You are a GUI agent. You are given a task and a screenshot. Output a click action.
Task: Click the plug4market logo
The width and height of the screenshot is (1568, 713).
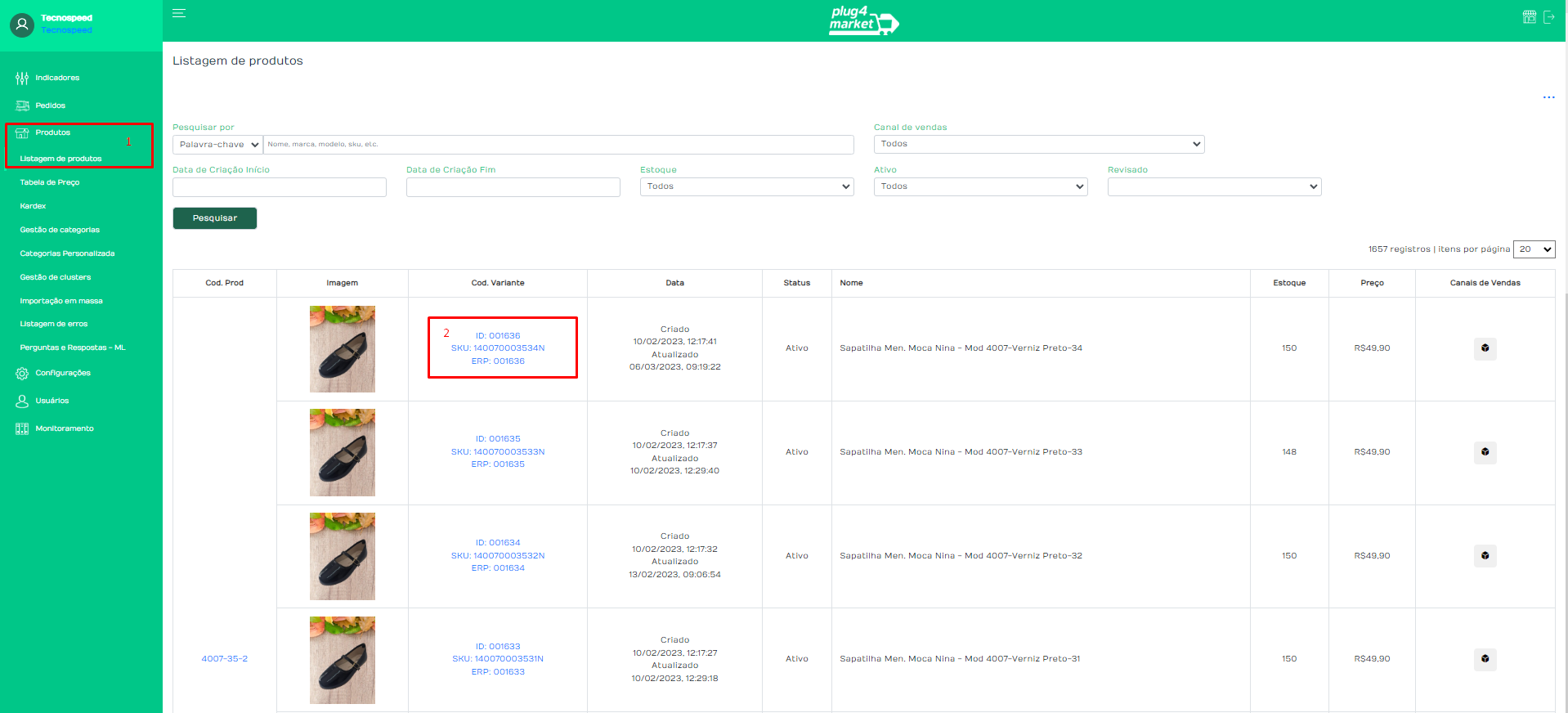(x=863, y=20)
